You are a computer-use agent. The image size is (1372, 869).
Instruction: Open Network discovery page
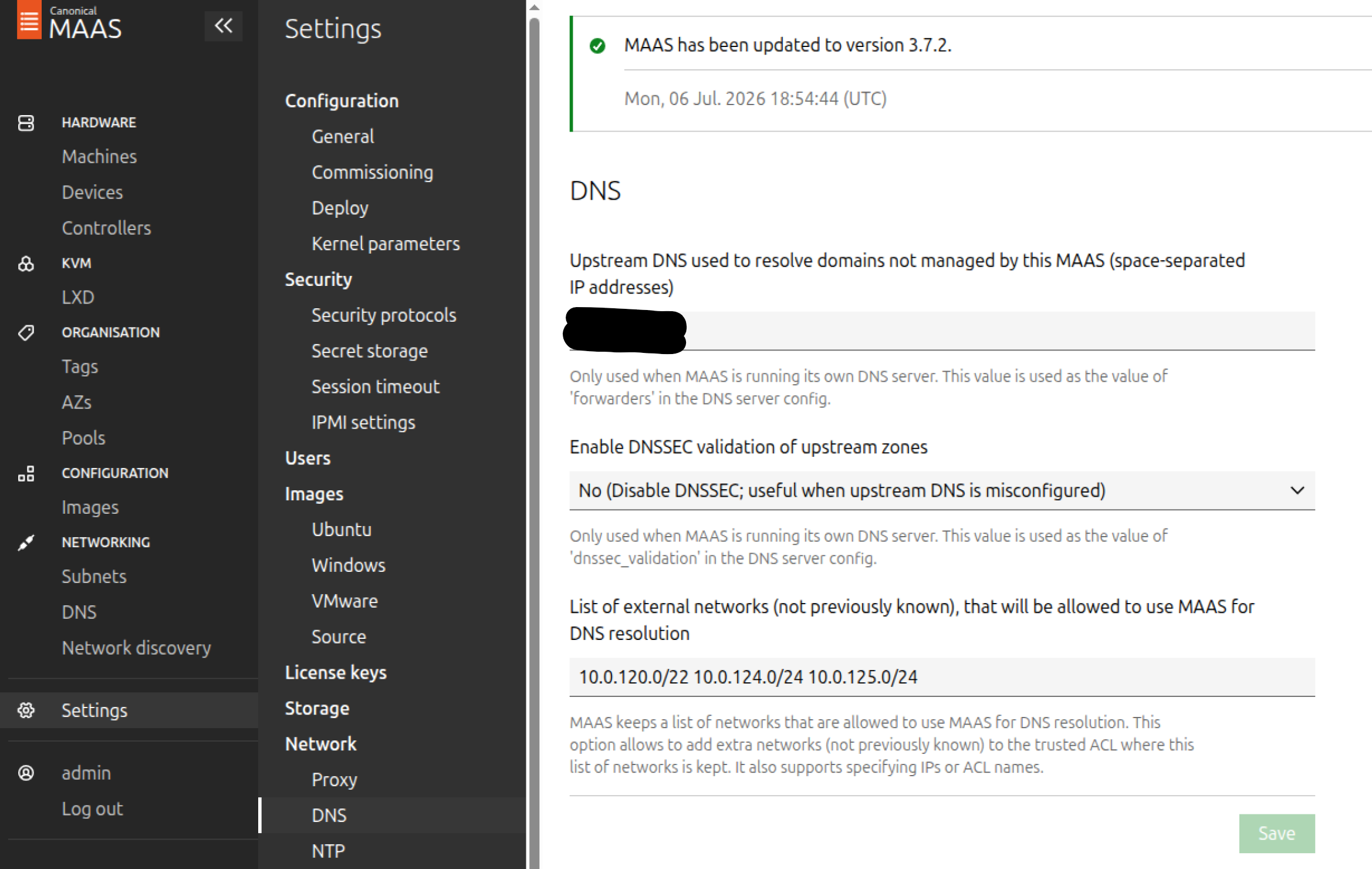pyautogui.click(x=136, y=648)
